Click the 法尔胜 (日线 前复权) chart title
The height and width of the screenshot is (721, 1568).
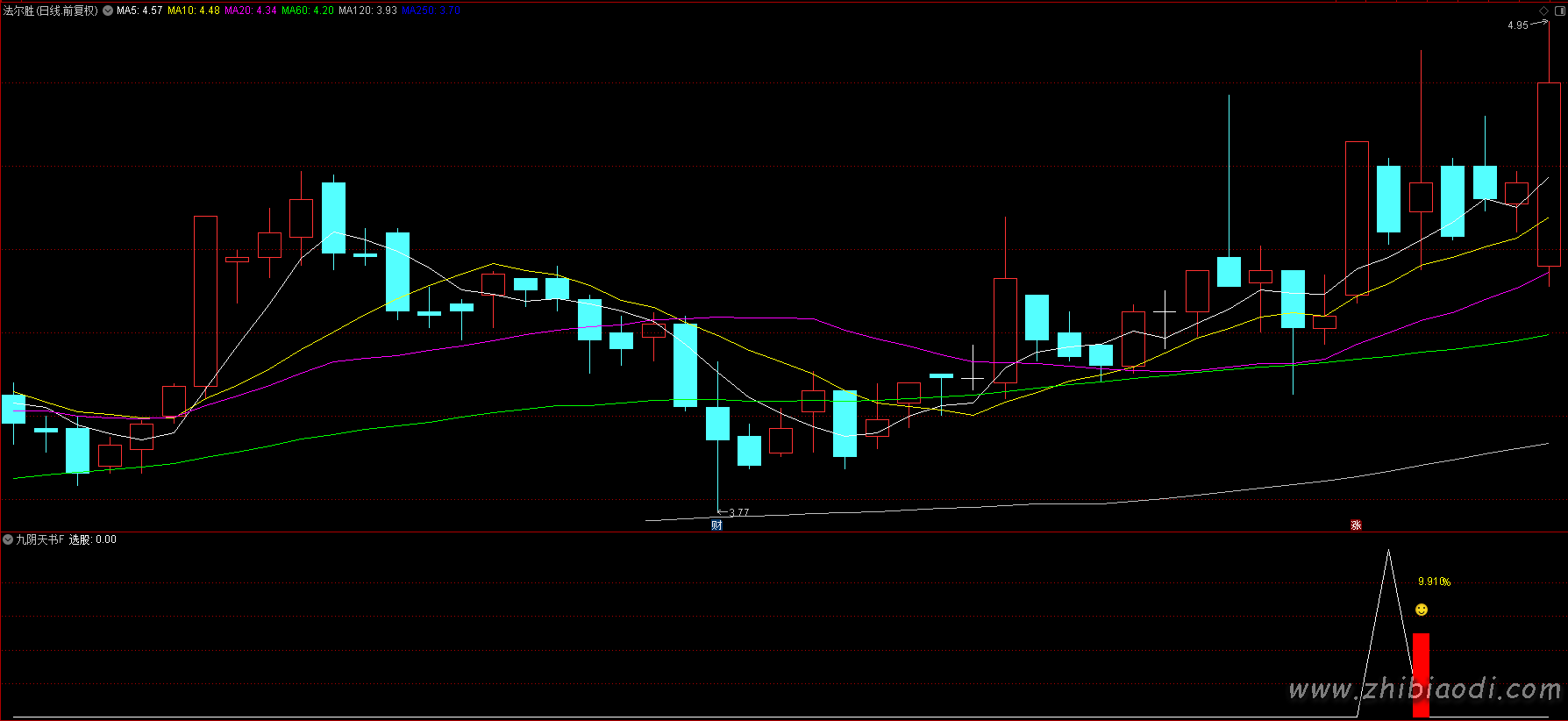51,11
